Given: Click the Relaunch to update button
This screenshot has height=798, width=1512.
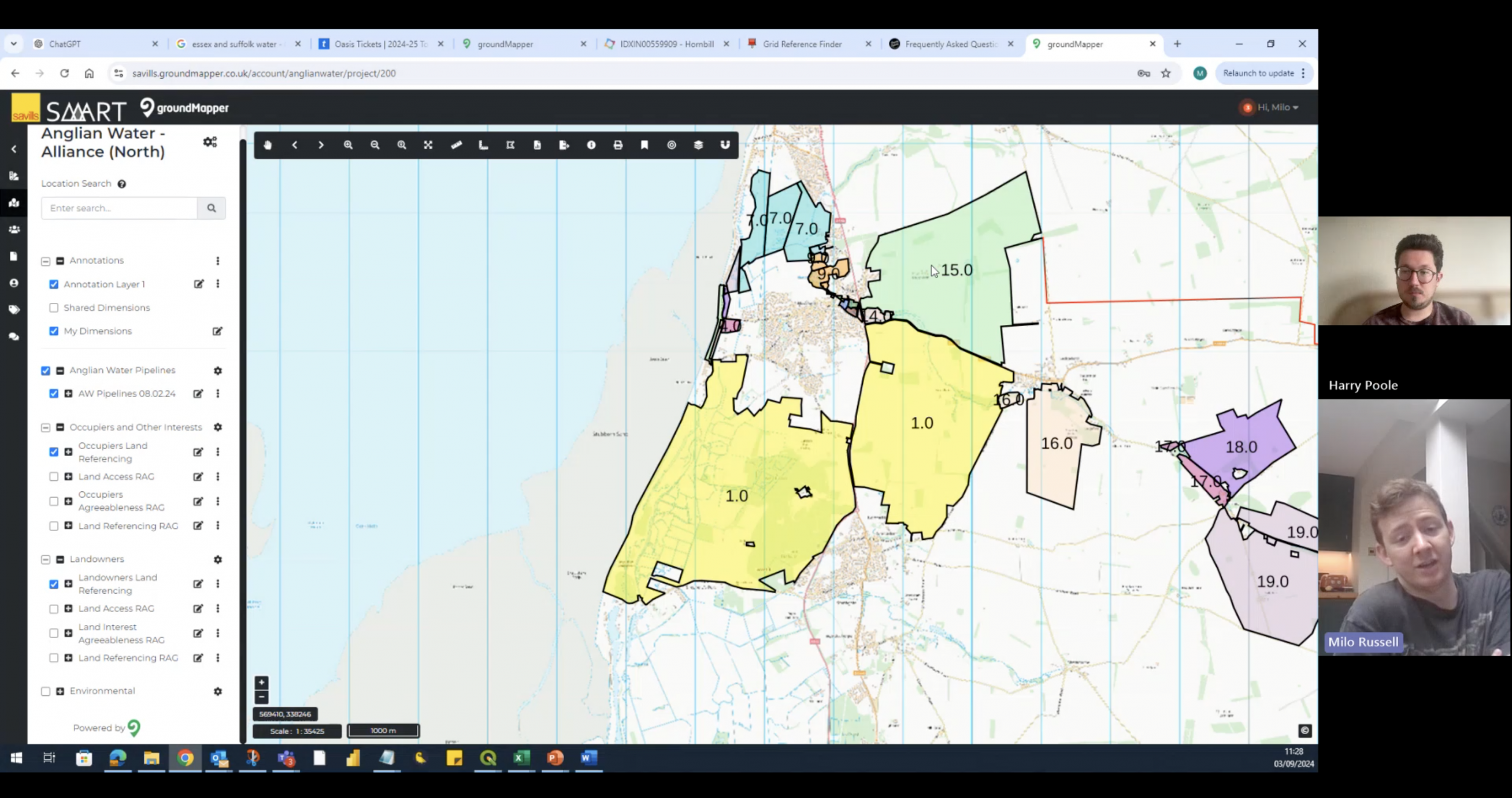Looking at the screenshot, I should (1258, 73).
